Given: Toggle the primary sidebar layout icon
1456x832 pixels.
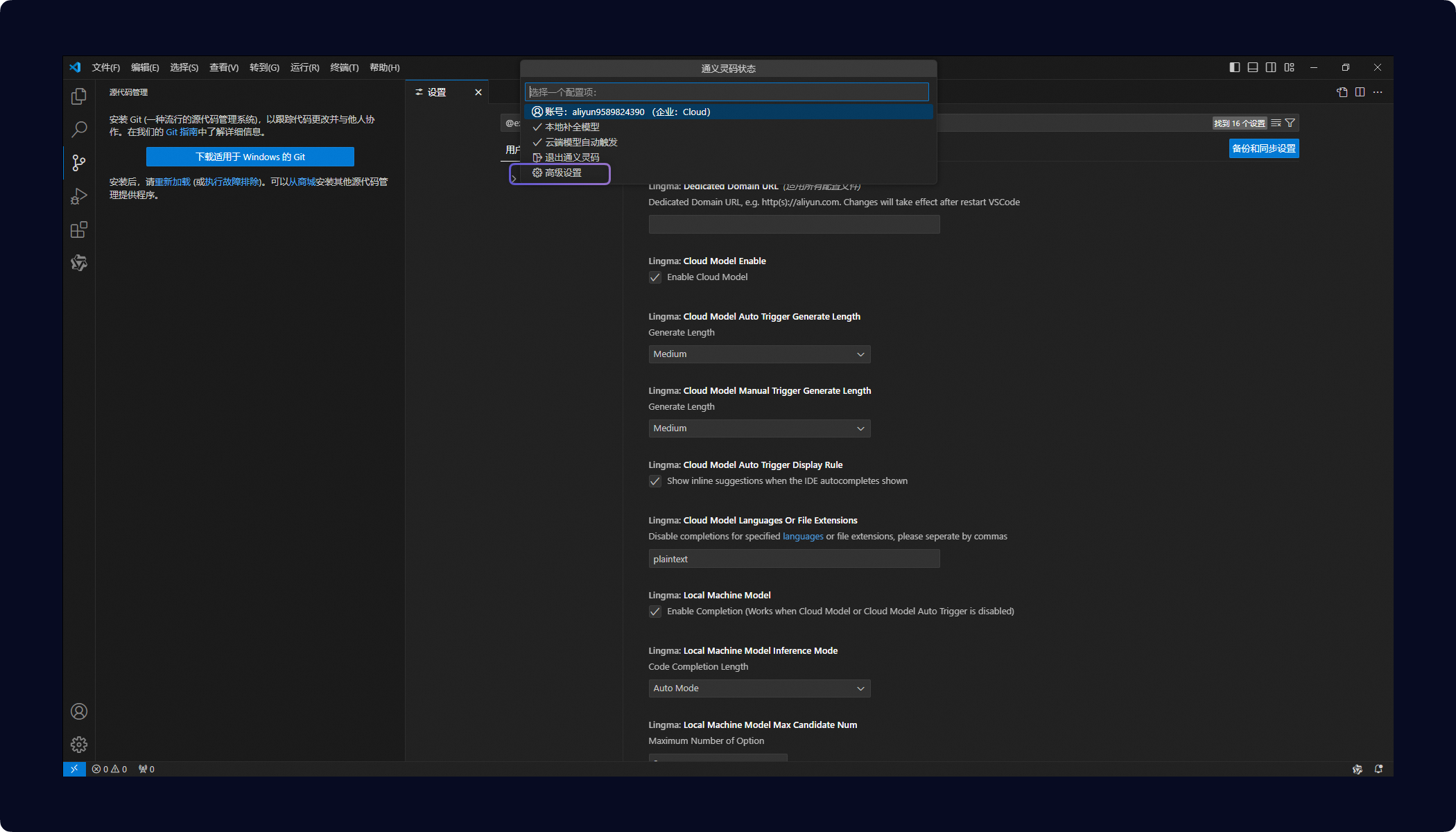Looking at the screenshot, I should [1235, 67].
